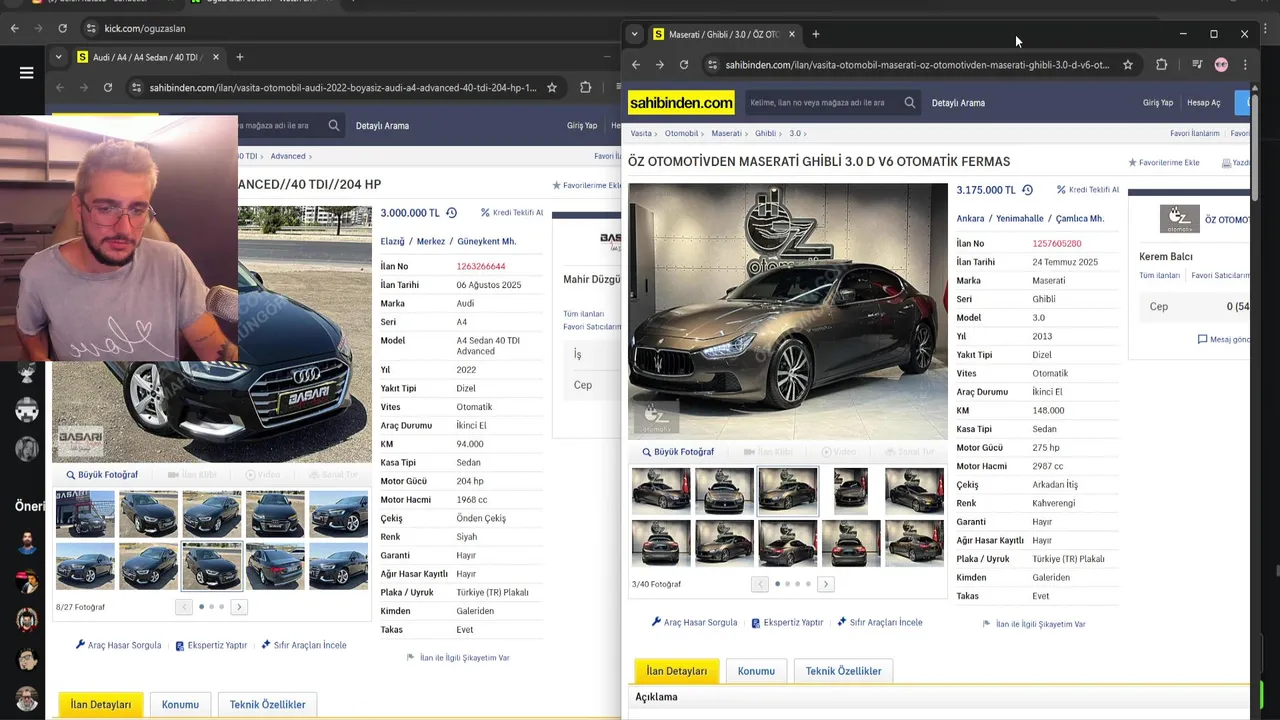The image size is (1280, 720).
Task: Click the Ghibli breadcrumb link
Action: click(765, 133)
